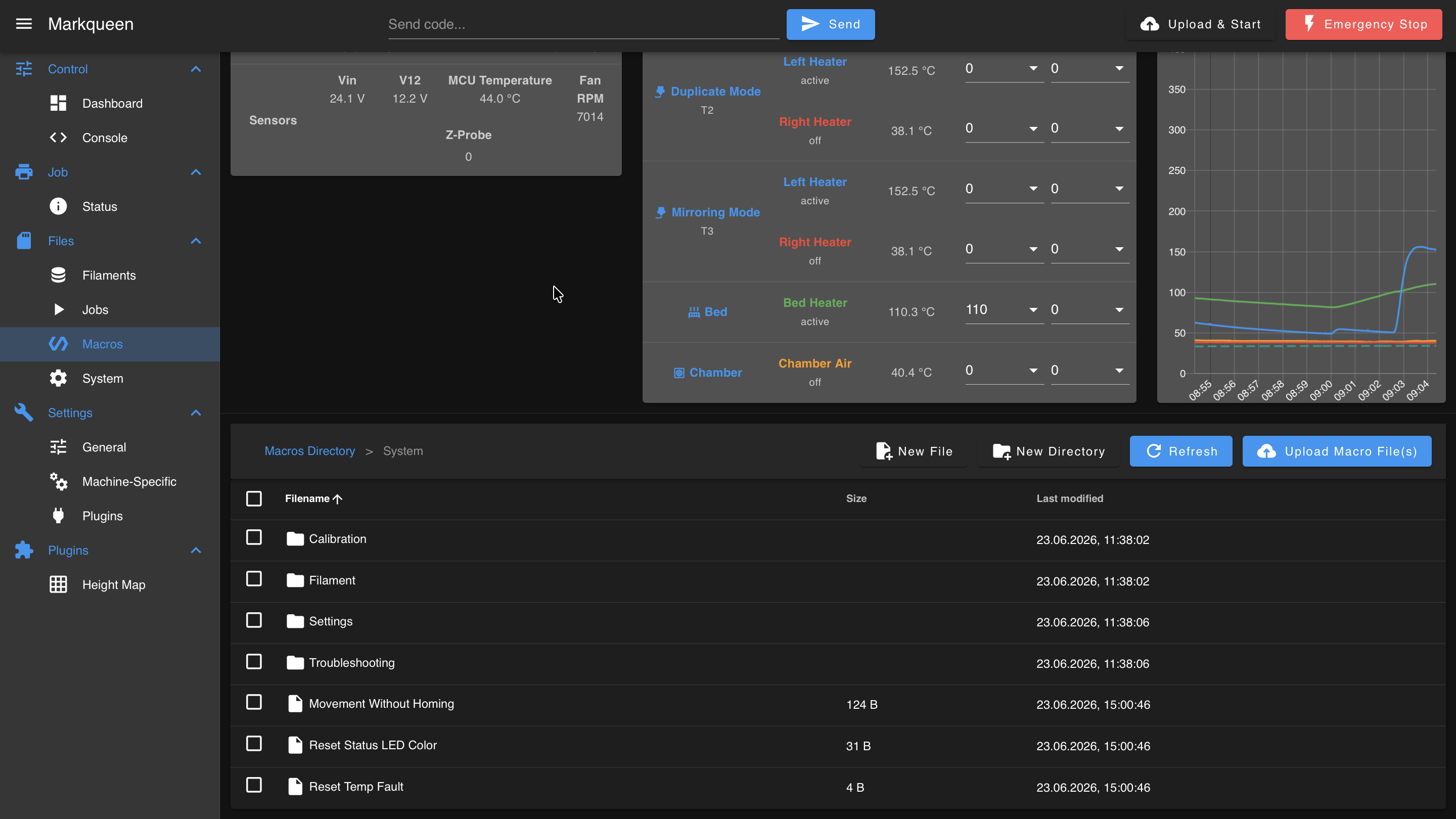Screen dimensions: 1456x819
Task: Toggle the select-all checkbox in header
Action: (x=254, y=498)
